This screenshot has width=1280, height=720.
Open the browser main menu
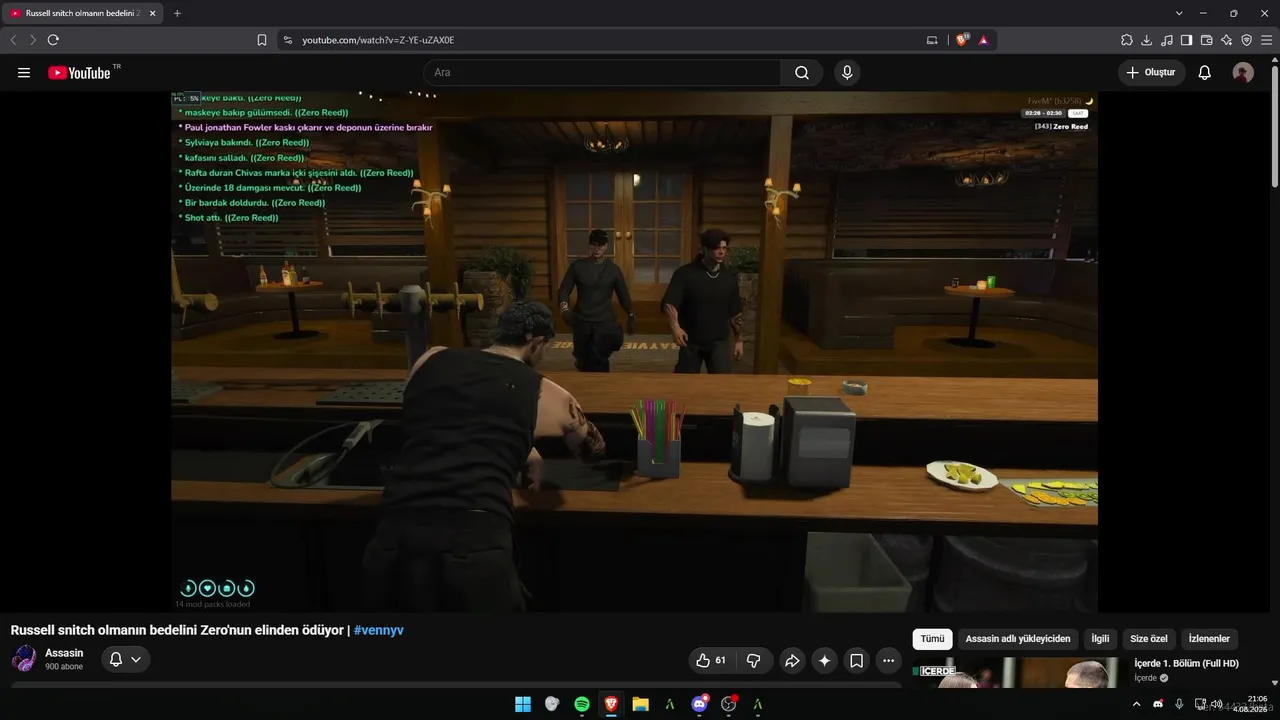(x=1266, y=40)
